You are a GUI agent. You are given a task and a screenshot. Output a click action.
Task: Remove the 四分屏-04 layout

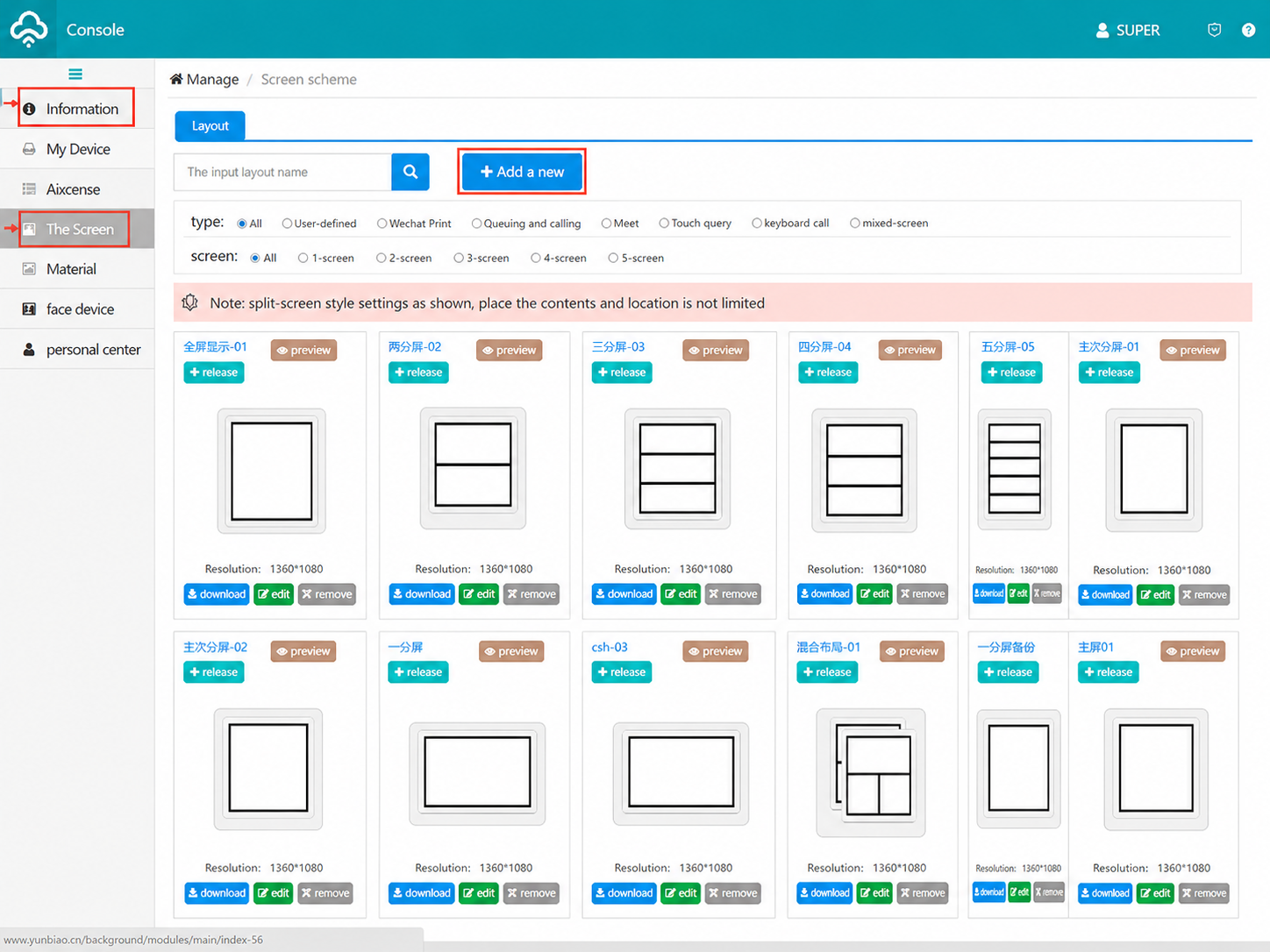(x=923, y=594)
